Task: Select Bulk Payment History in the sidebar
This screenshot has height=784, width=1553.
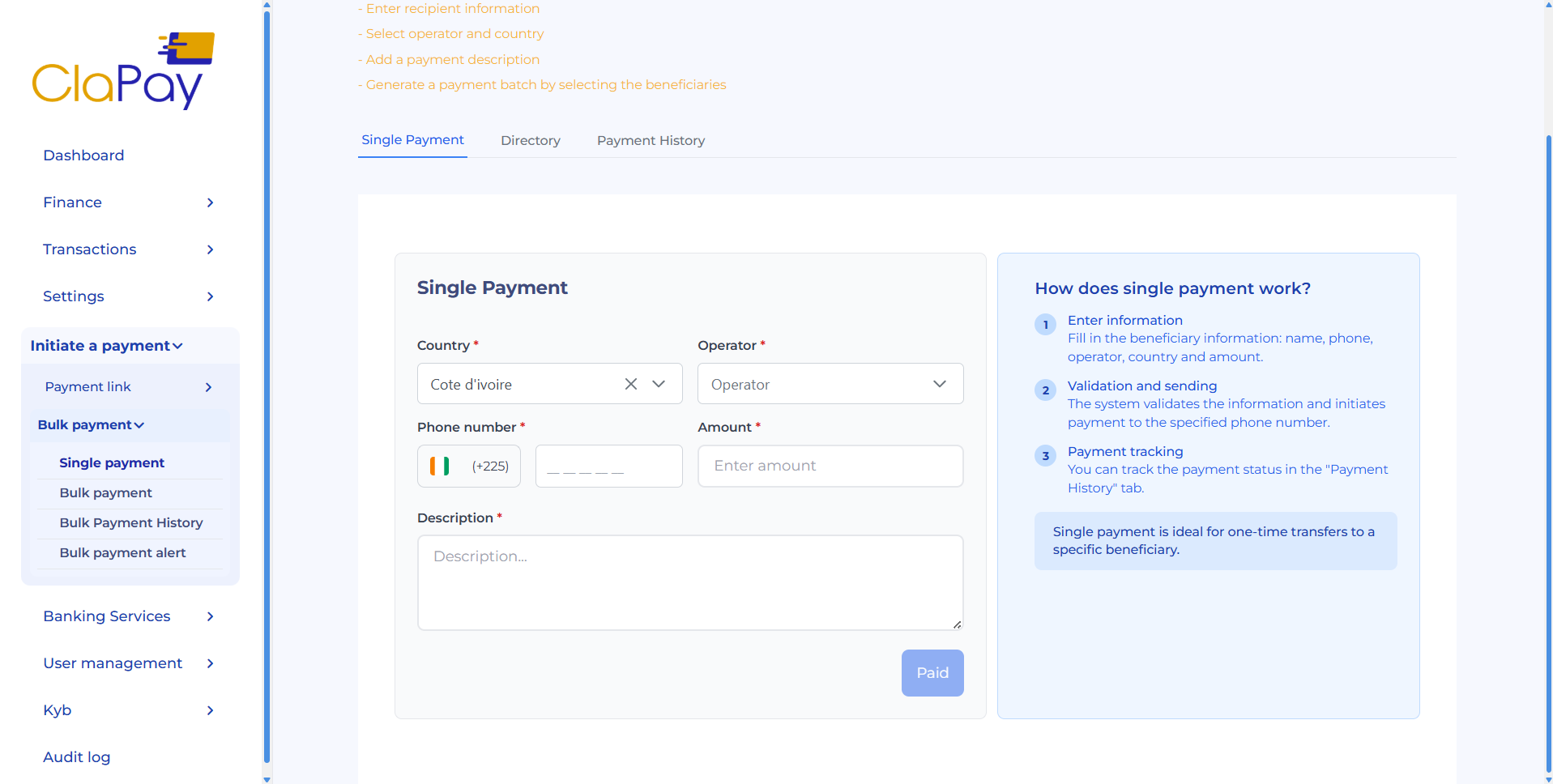Action: (x=130, y=522)
